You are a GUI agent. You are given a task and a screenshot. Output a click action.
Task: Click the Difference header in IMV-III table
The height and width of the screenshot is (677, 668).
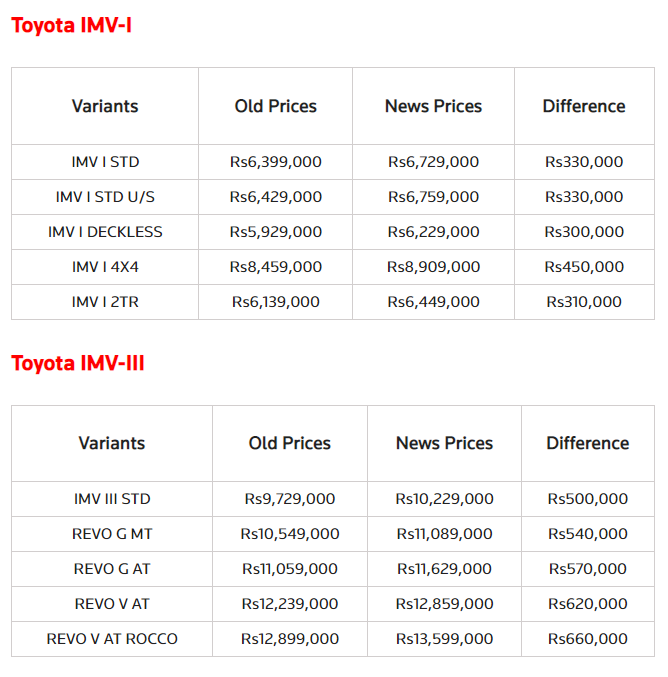tap(588, 443)
